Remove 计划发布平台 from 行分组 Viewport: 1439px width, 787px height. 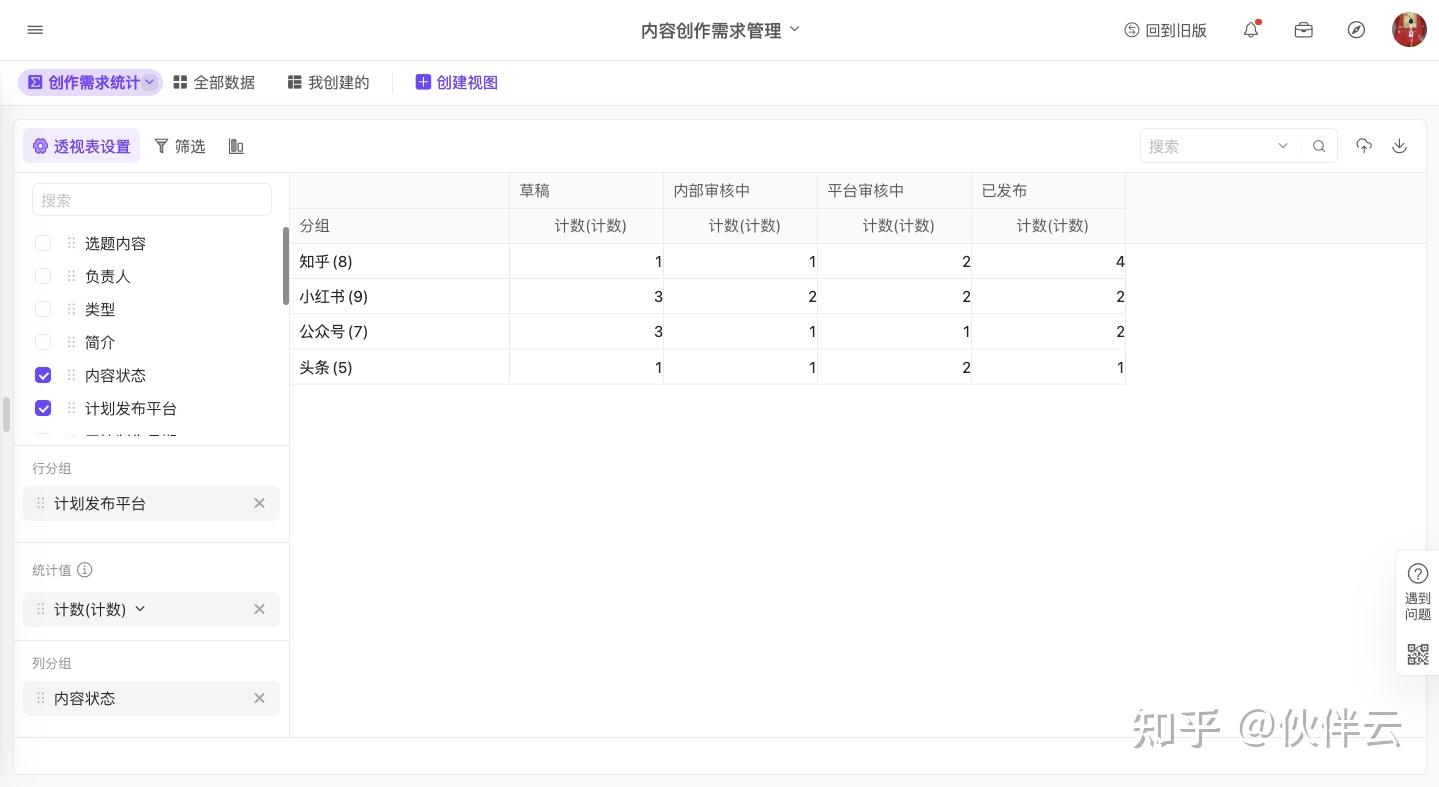(x=259, y=503)
